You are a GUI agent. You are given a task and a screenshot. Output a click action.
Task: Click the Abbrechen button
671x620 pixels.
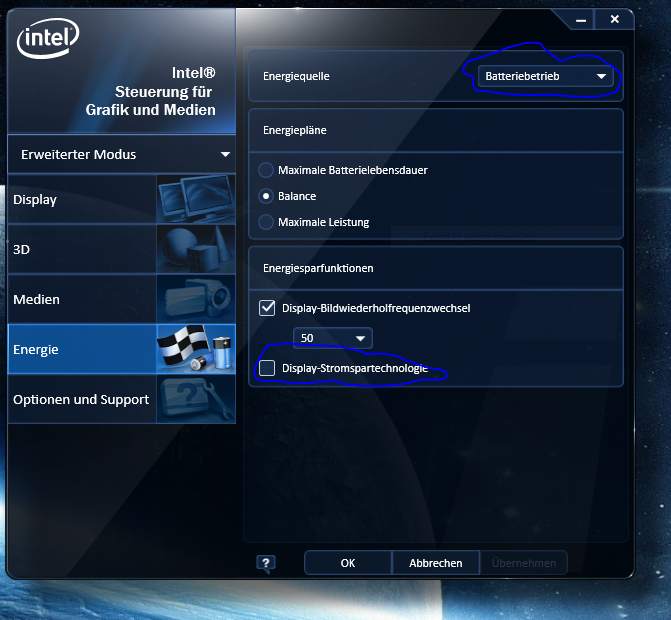tap(436, 563)
